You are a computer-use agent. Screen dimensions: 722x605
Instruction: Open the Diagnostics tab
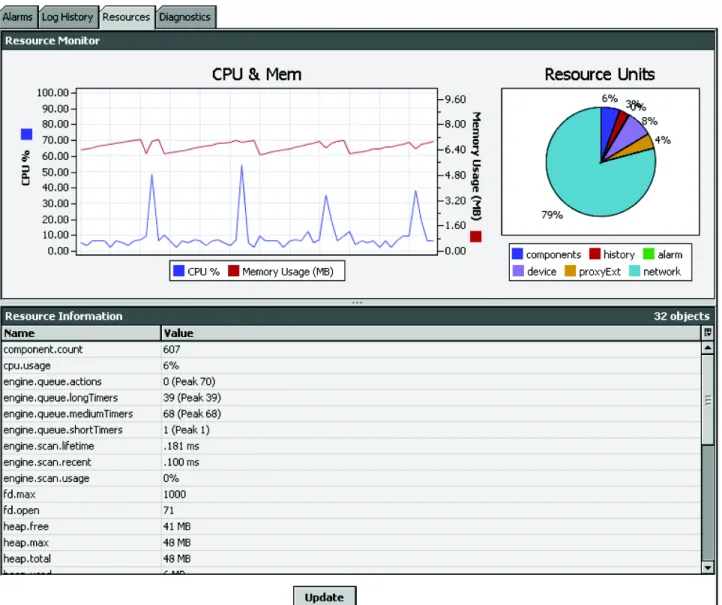[x=185, y=17]
